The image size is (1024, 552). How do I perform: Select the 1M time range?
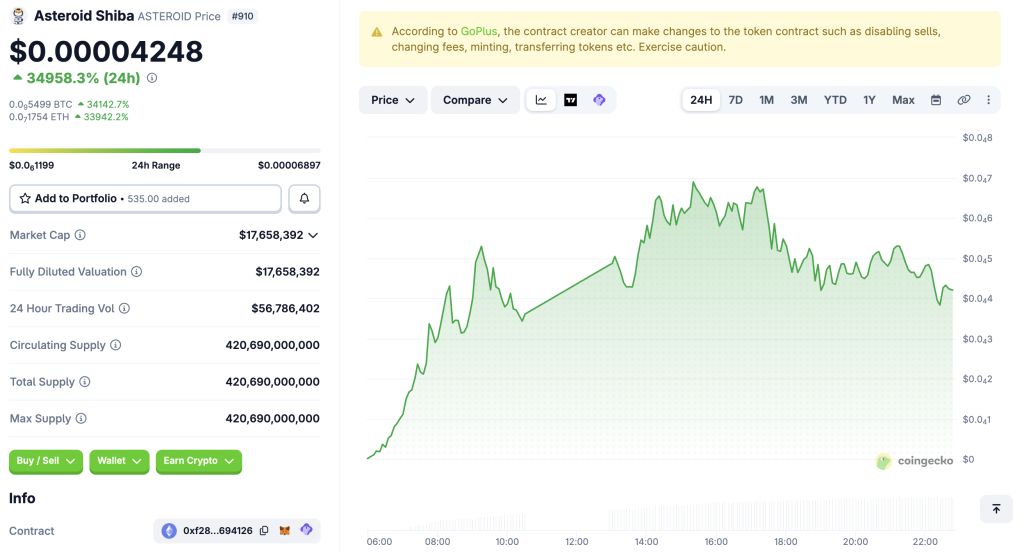[x=766, y=100]
